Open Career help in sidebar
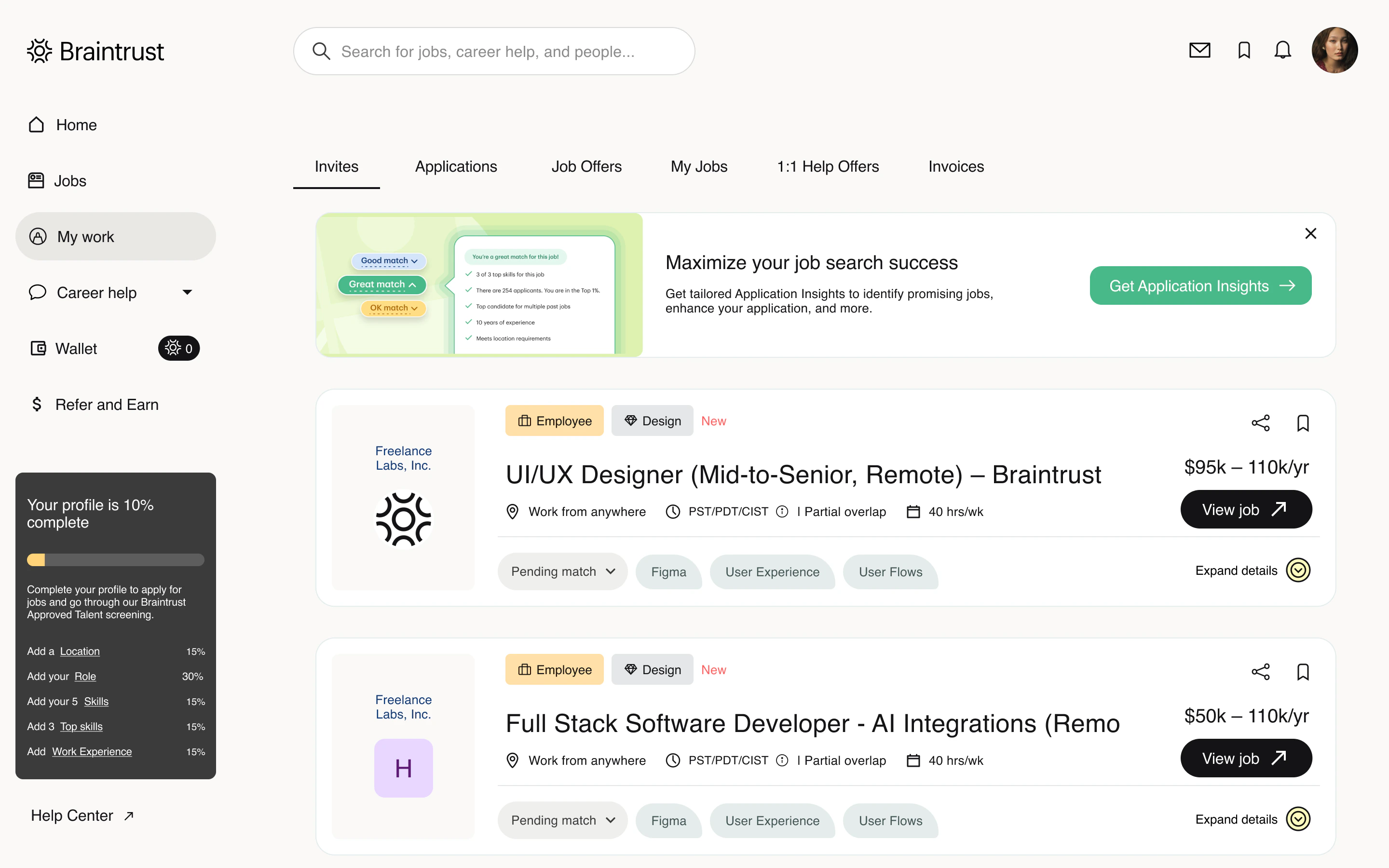This screenshot has height=868, width=1389. click(83, 293)
